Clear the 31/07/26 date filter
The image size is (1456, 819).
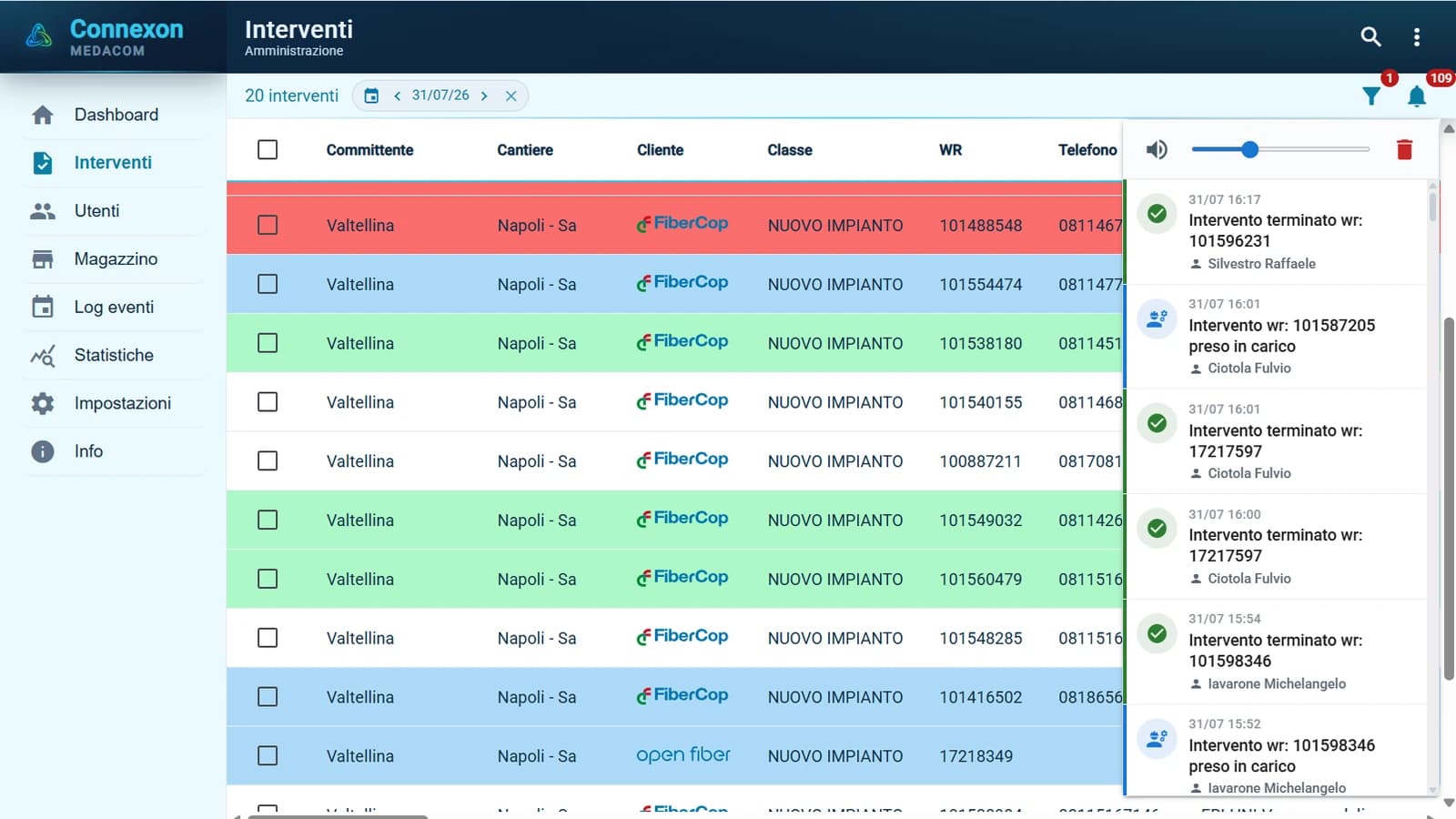(511, 96)
